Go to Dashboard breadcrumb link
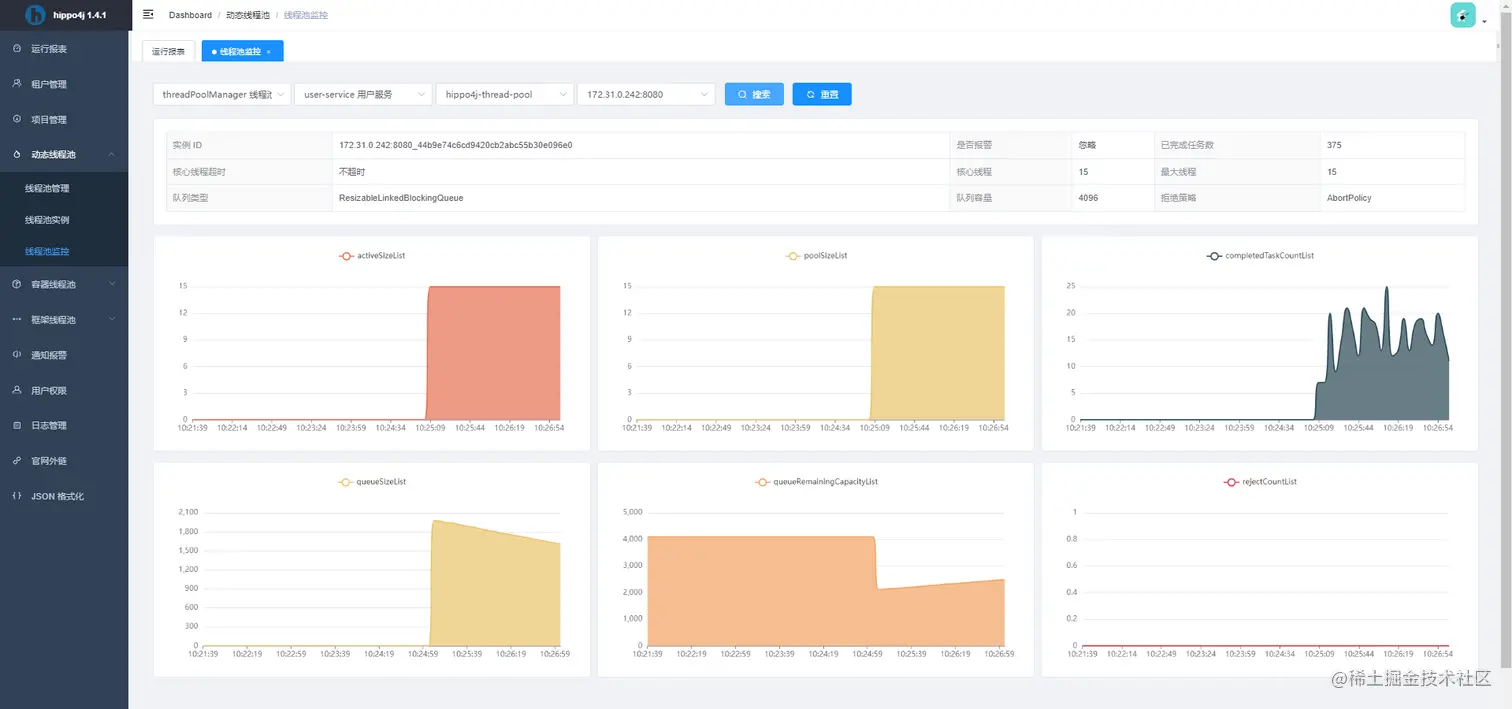The height and width of the screenshot is (709, 1512). coord(190,15)
